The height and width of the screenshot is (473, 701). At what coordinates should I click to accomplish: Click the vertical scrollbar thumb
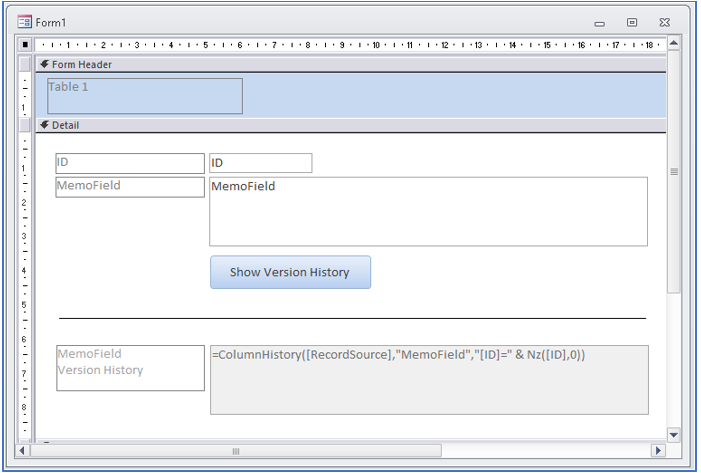tap(674, 172)
